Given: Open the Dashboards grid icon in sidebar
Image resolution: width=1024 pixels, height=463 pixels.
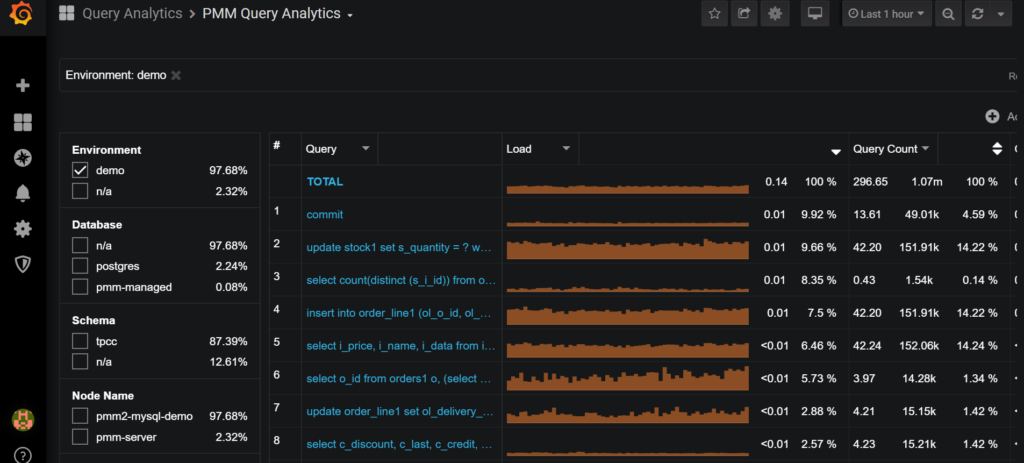Looking at the screenshot, I should coord(23,122).
